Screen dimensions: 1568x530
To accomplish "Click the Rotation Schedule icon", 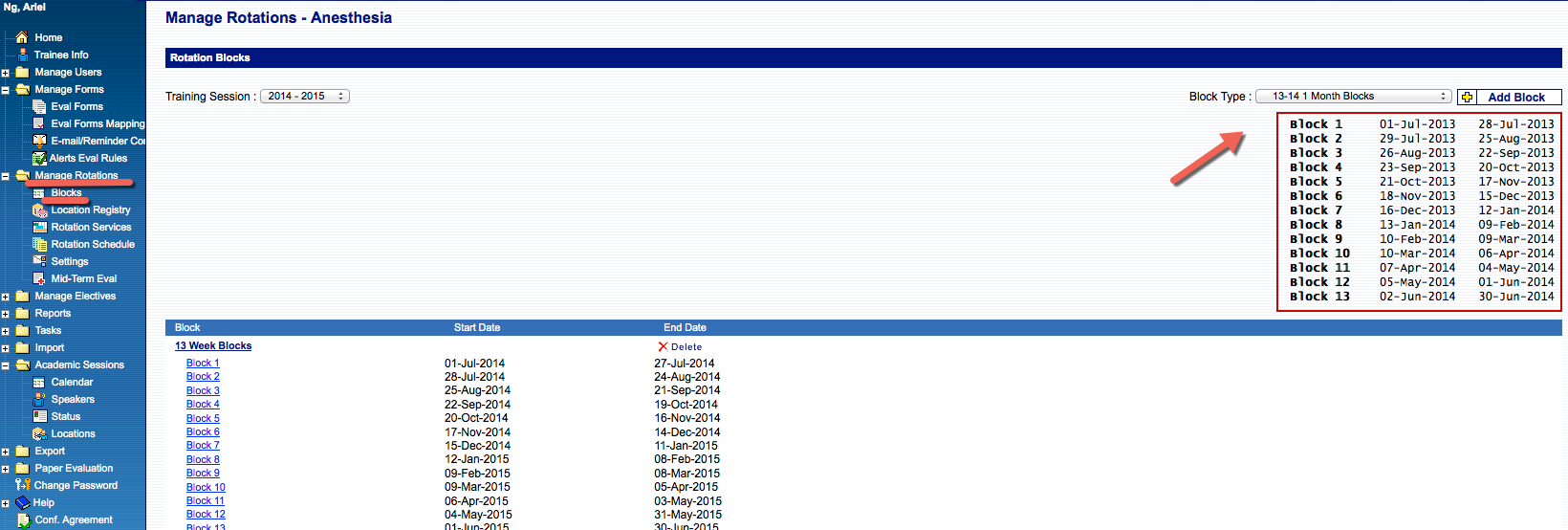I will [39, 244].
